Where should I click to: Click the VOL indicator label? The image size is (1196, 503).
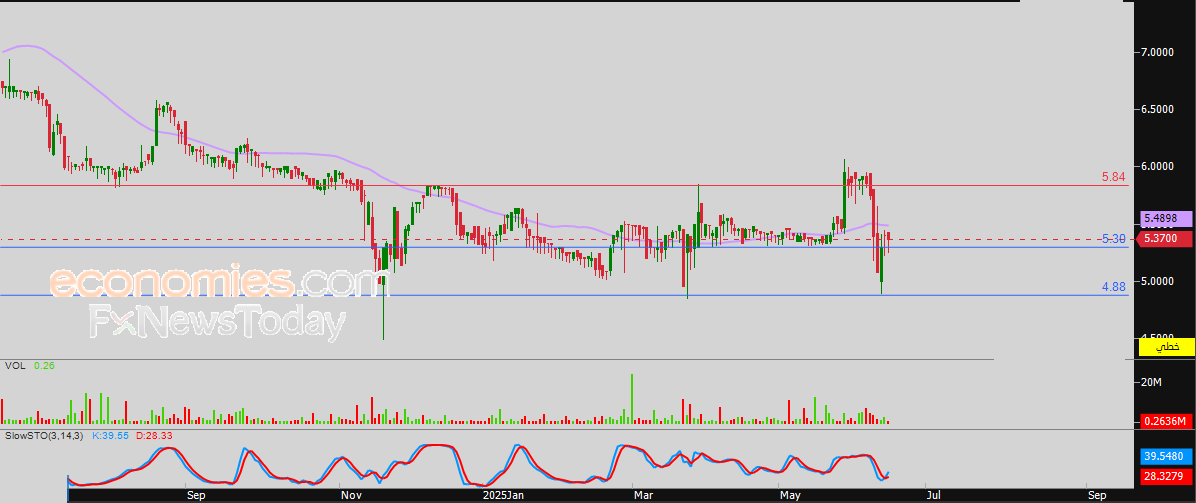click(14, 366)
